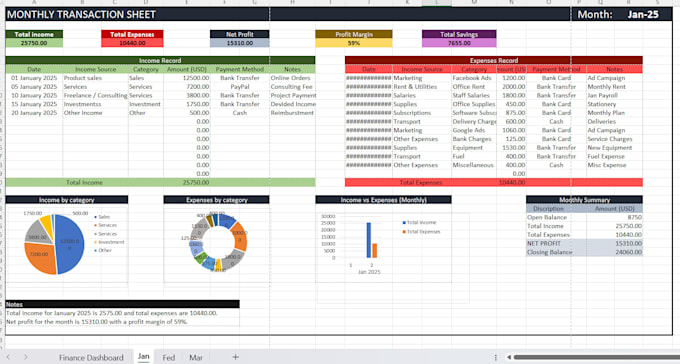Select the Staff Salaries category cell
Viewport: 680px width, 364px height.
click(474, 95)
